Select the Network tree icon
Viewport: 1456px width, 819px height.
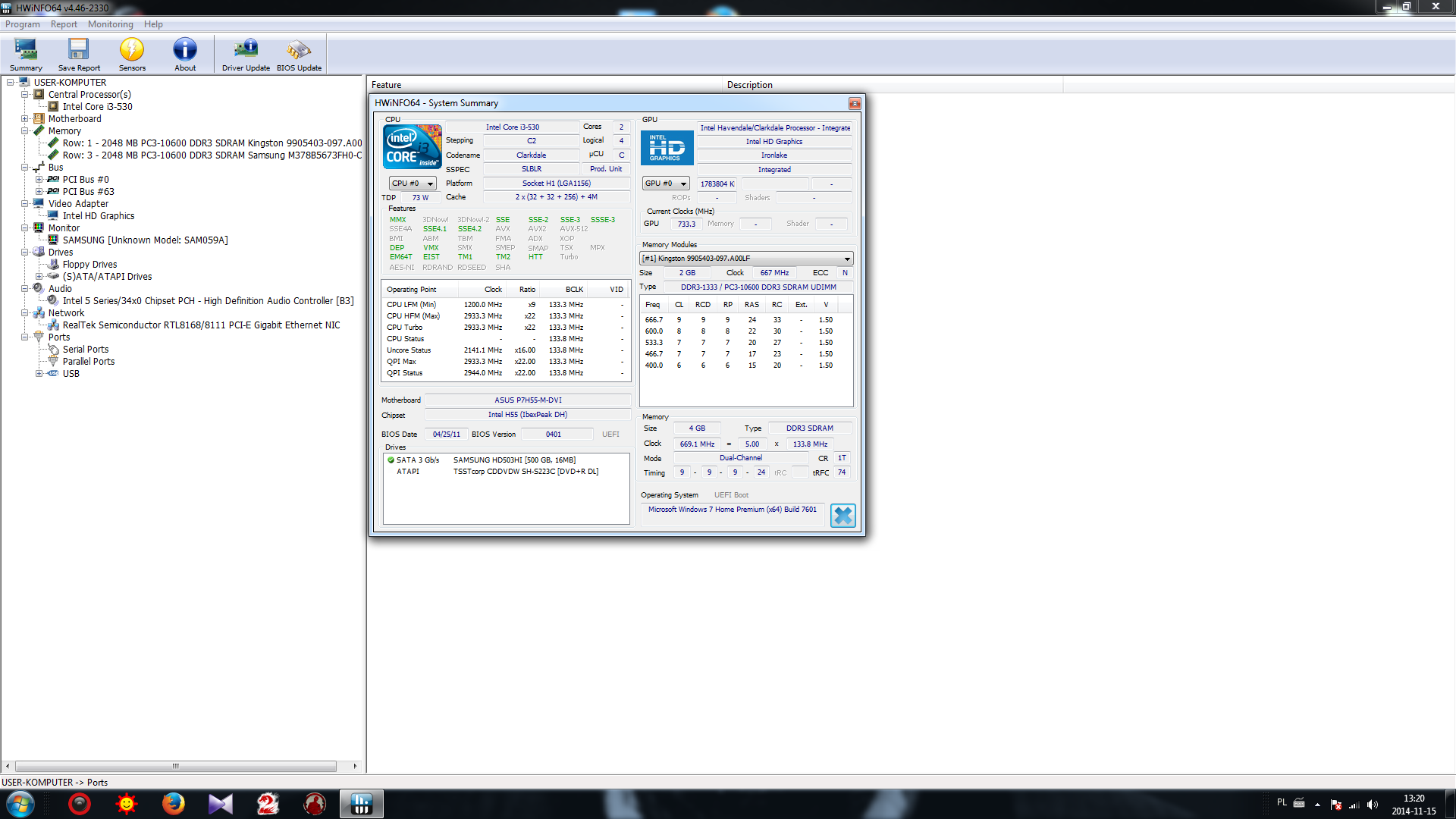(39, 313)
